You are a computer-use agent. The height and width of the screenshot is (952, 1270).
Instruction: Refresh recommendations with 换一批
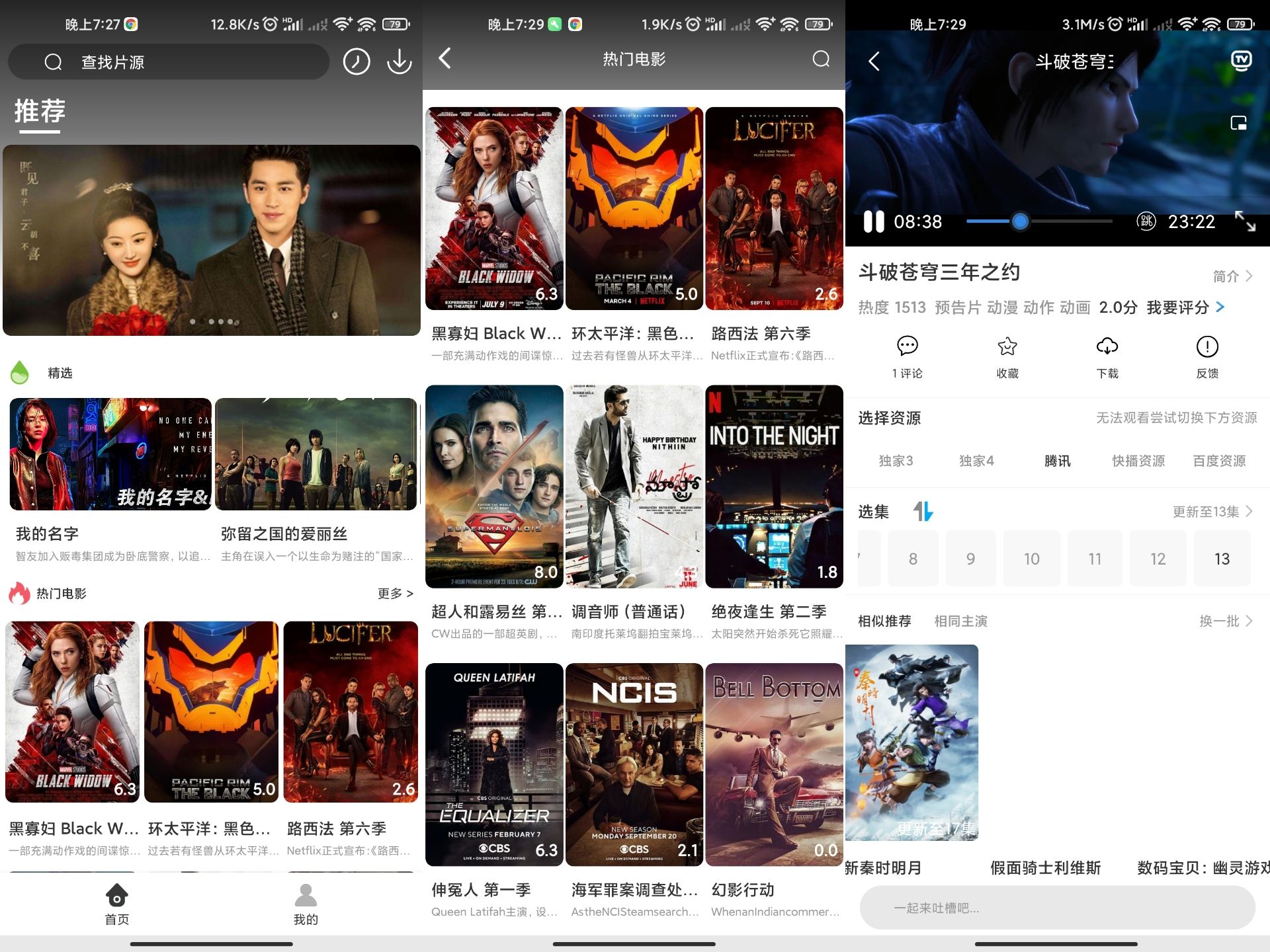[1226, 621]
